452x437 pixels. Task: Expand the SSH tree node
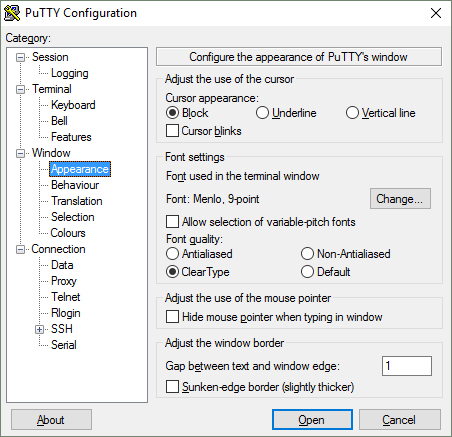tap(40, 330)
